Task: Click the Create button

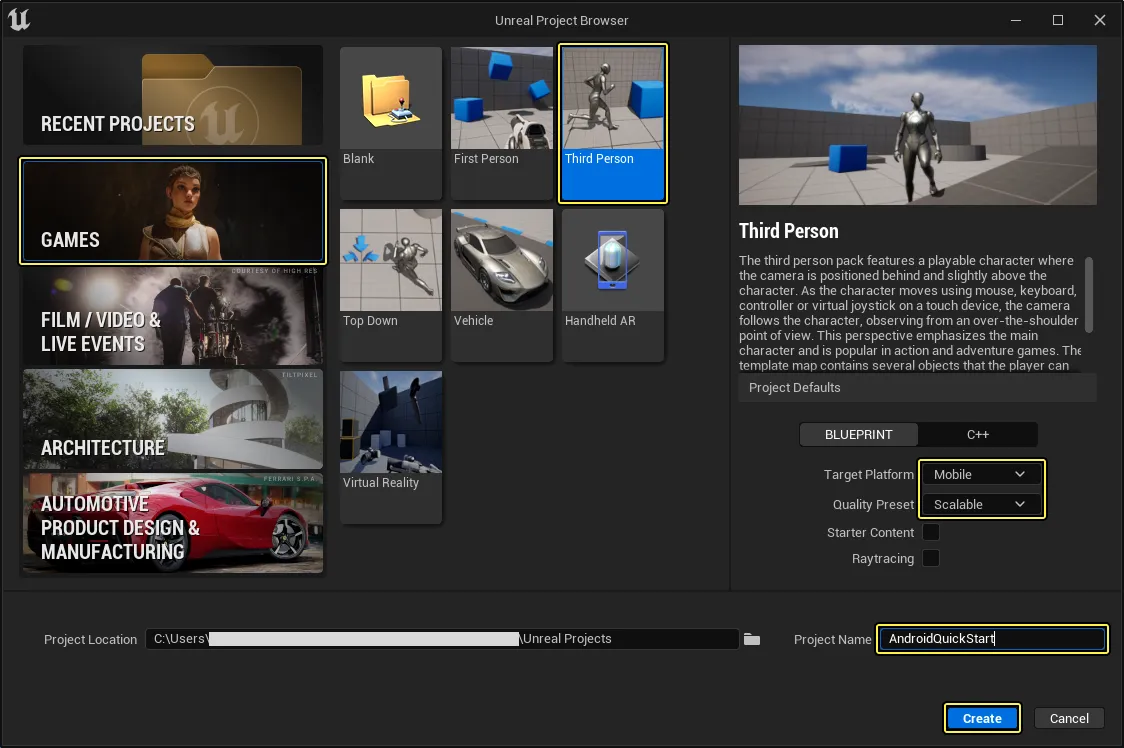Action: pyautogui.click(x=982, y=719)
